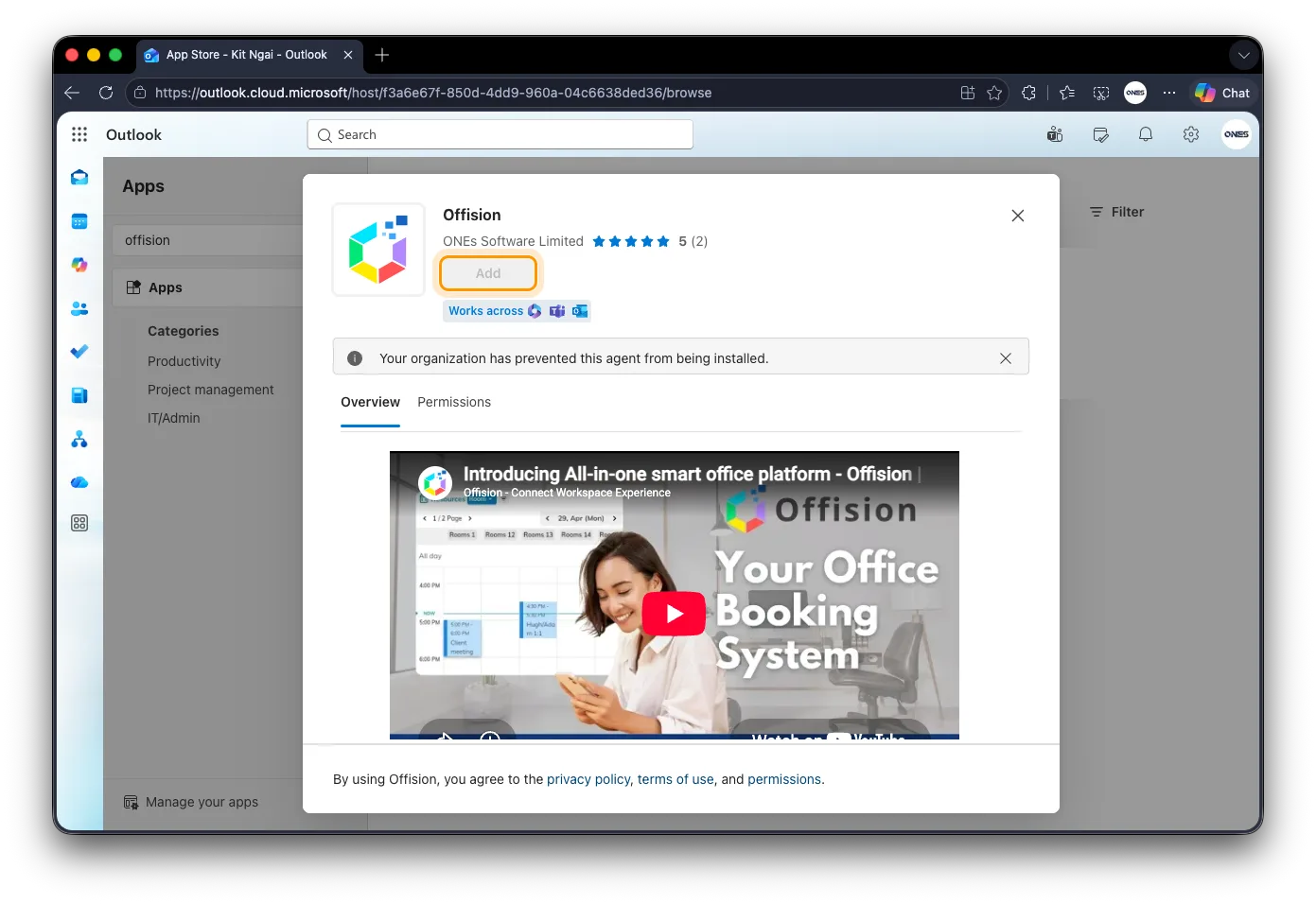
Task: Open the browser more options ellipsis
Action: pos(1169,93)
